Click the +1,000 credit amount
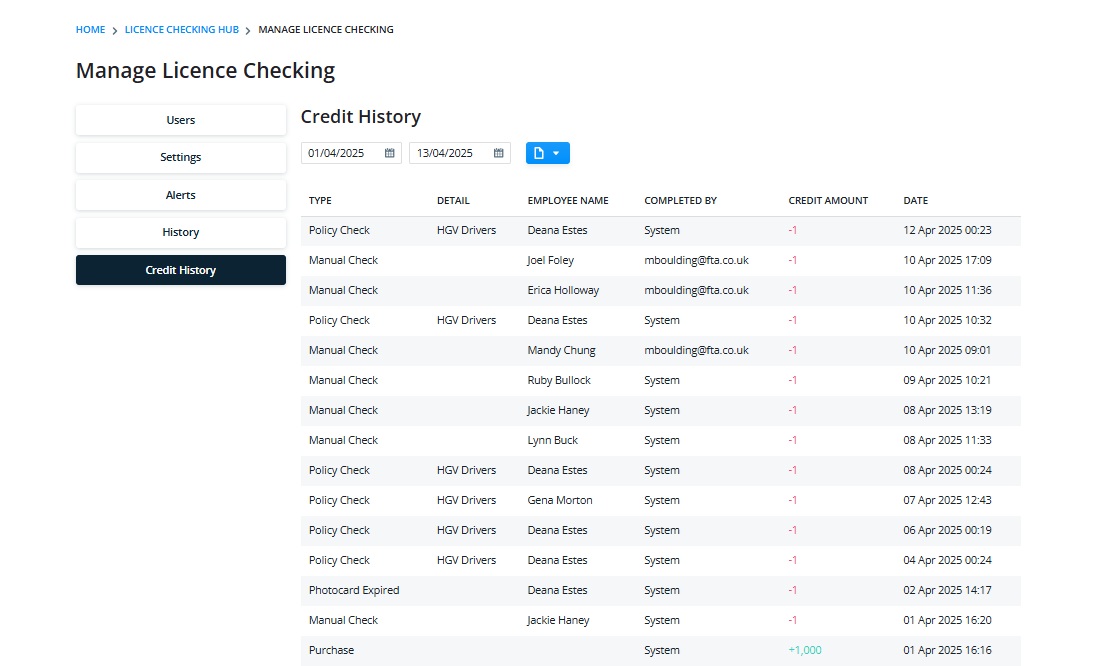 pos(805,650)
